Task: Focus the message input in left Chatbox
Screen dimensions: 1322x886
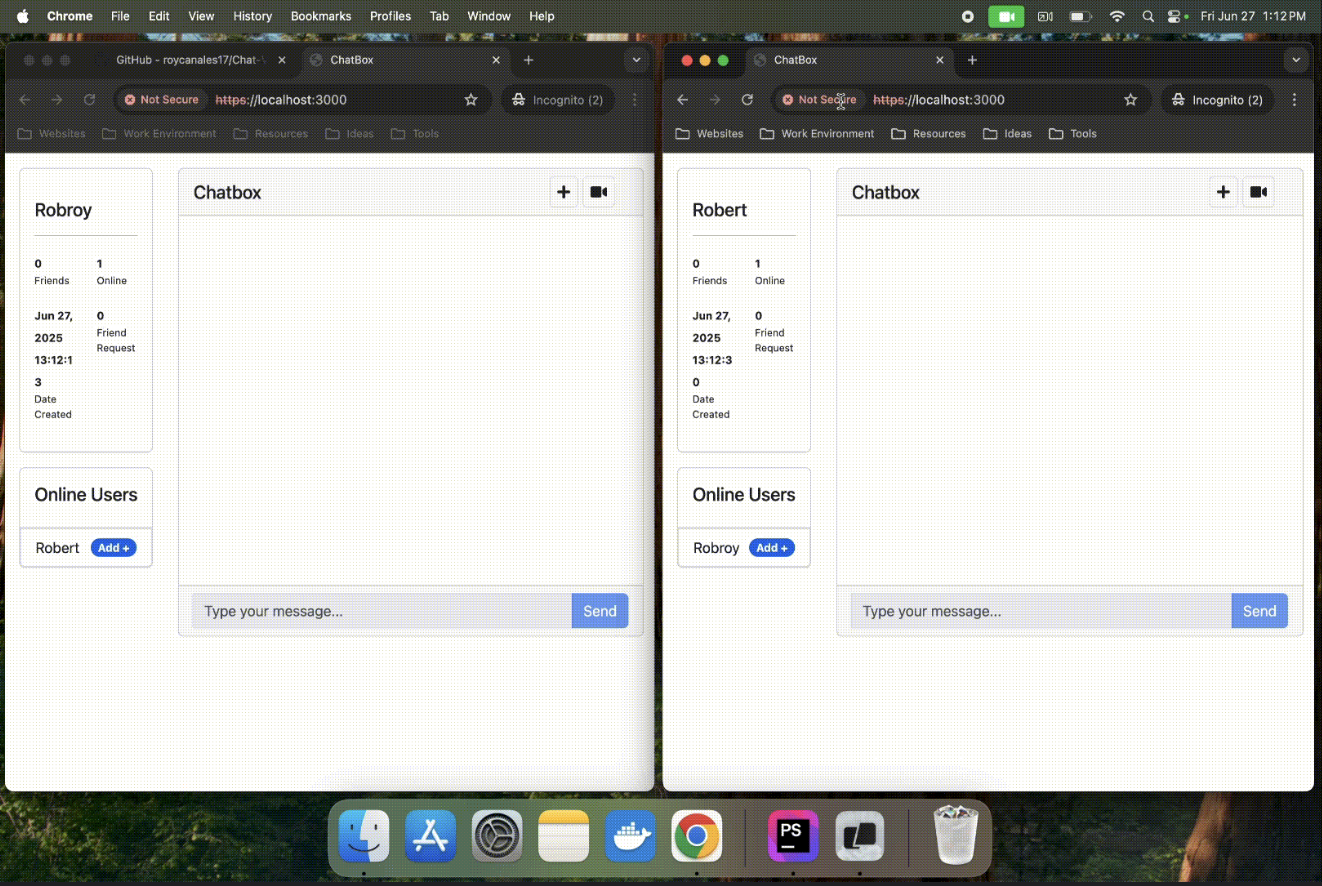Action: [x=381, y=611]
